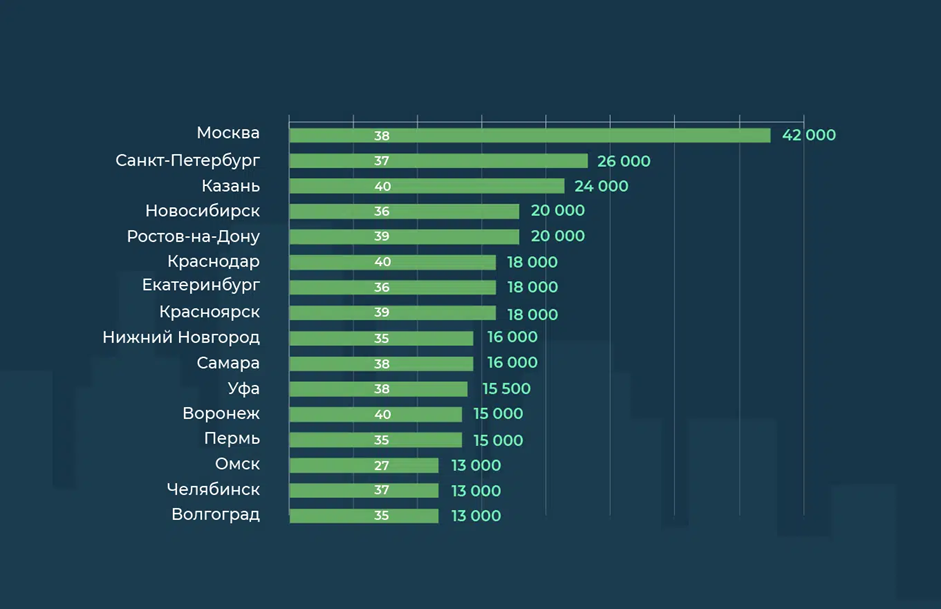Select the Ростов-на-Дону city label
Screen dimensions: 941x609
[x=193, y=236]
